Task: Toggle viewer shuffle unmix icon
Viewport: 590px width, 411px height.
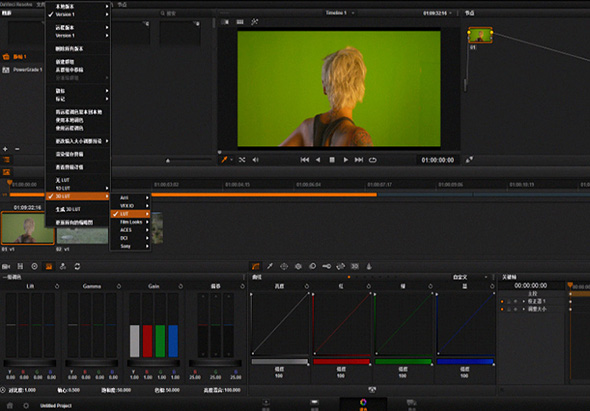Action: 242,160
